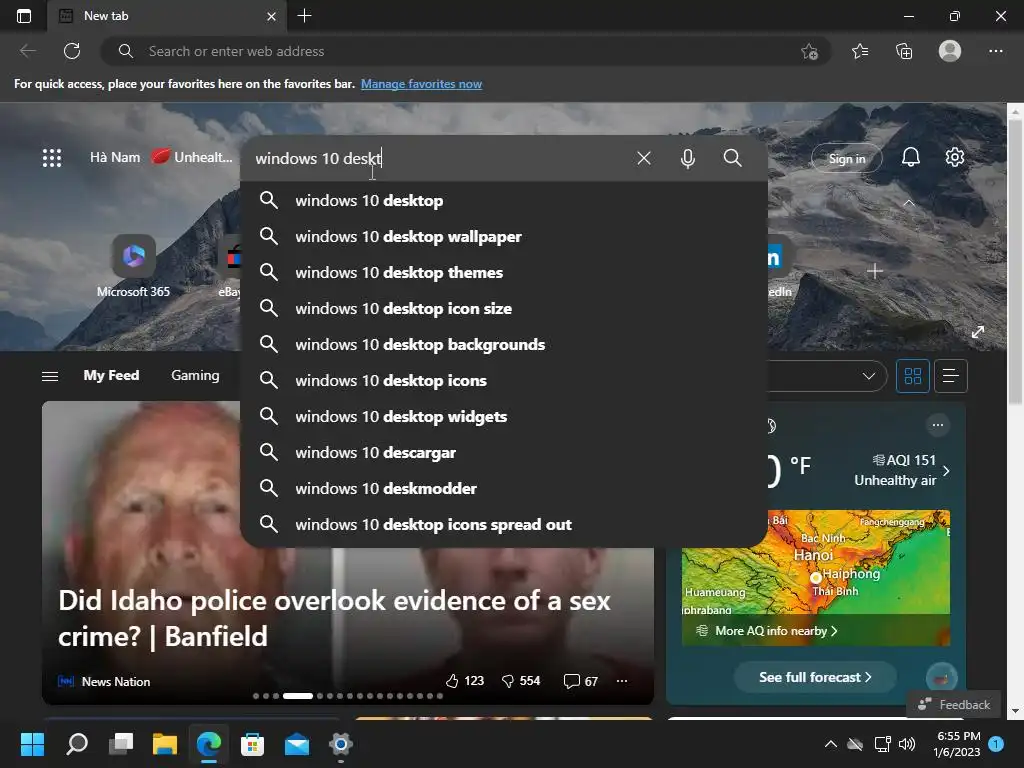1024x768 pixels.
Task: Select My Feed tab
Action: (111, 376)
